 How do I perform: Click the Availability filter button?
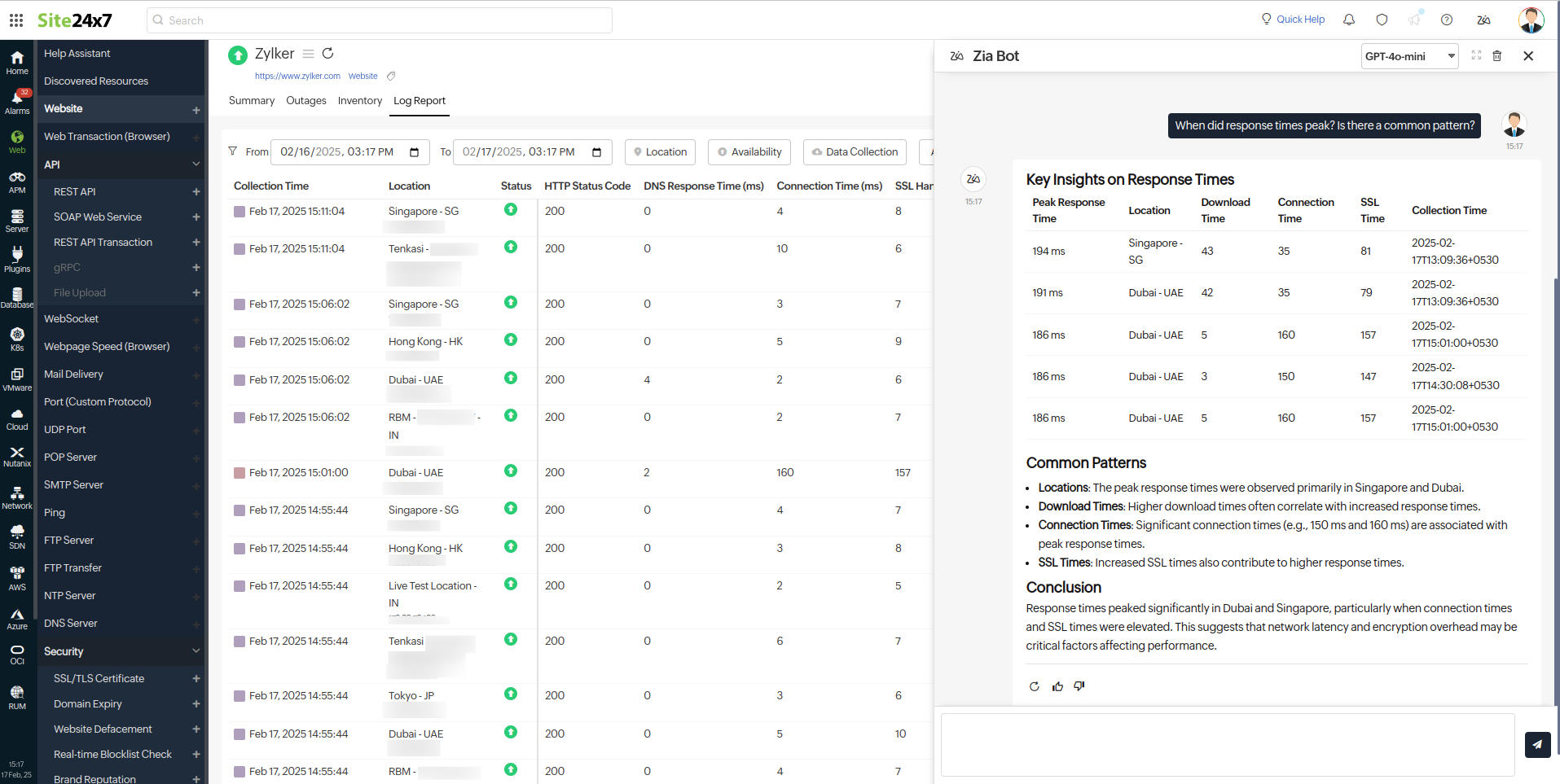point(749,152)
